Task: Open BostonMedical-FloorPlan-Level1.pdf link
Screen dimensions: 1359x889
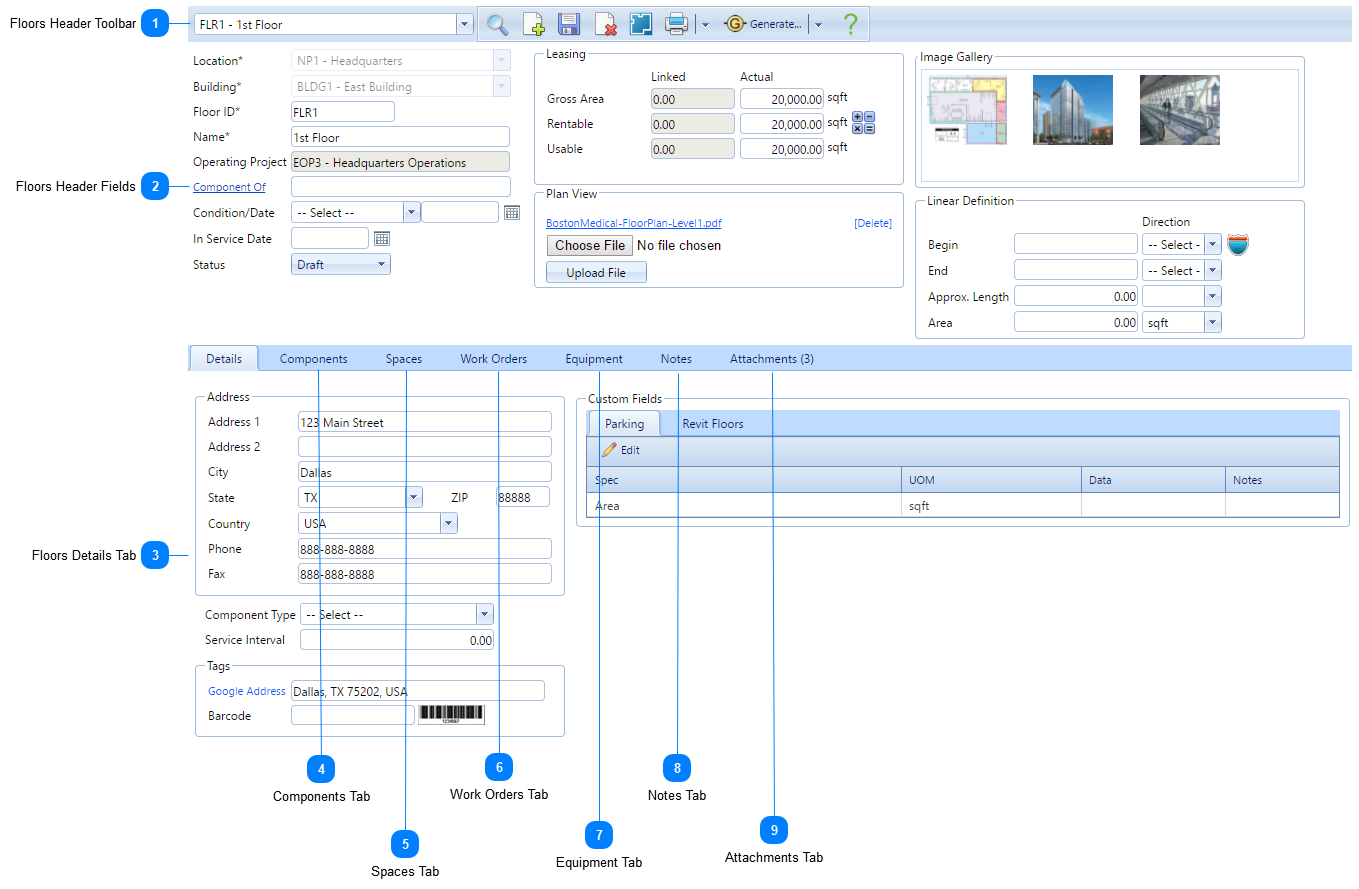Action: click(x=634, y=223)
